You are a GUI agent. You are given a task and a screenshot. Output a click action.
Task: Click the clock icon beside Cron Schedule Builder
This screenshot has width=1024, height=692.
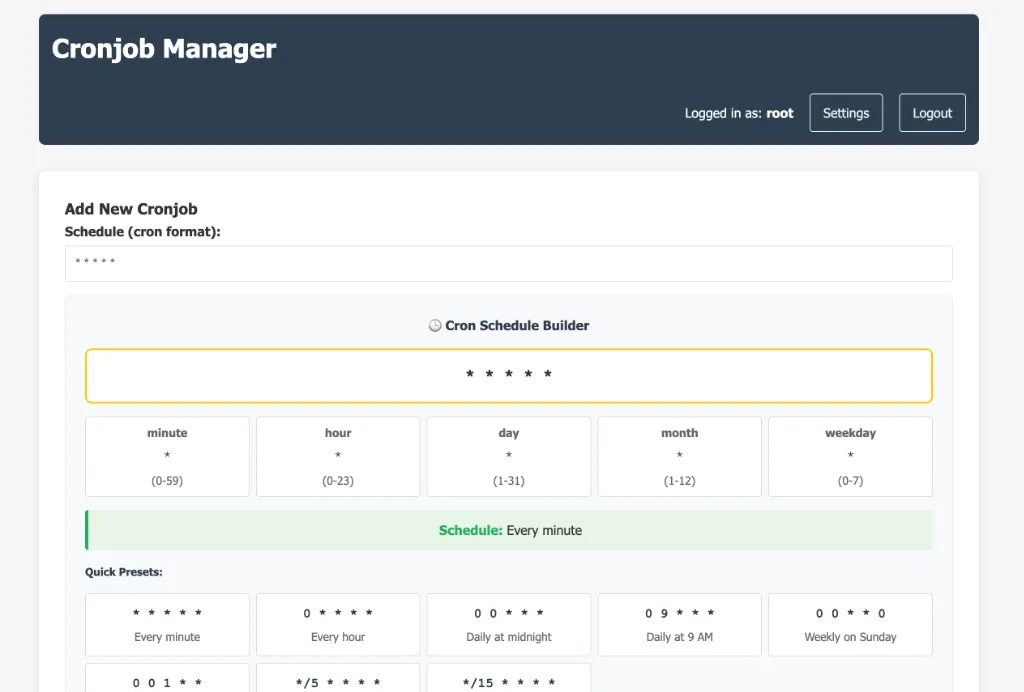point(434,325)
